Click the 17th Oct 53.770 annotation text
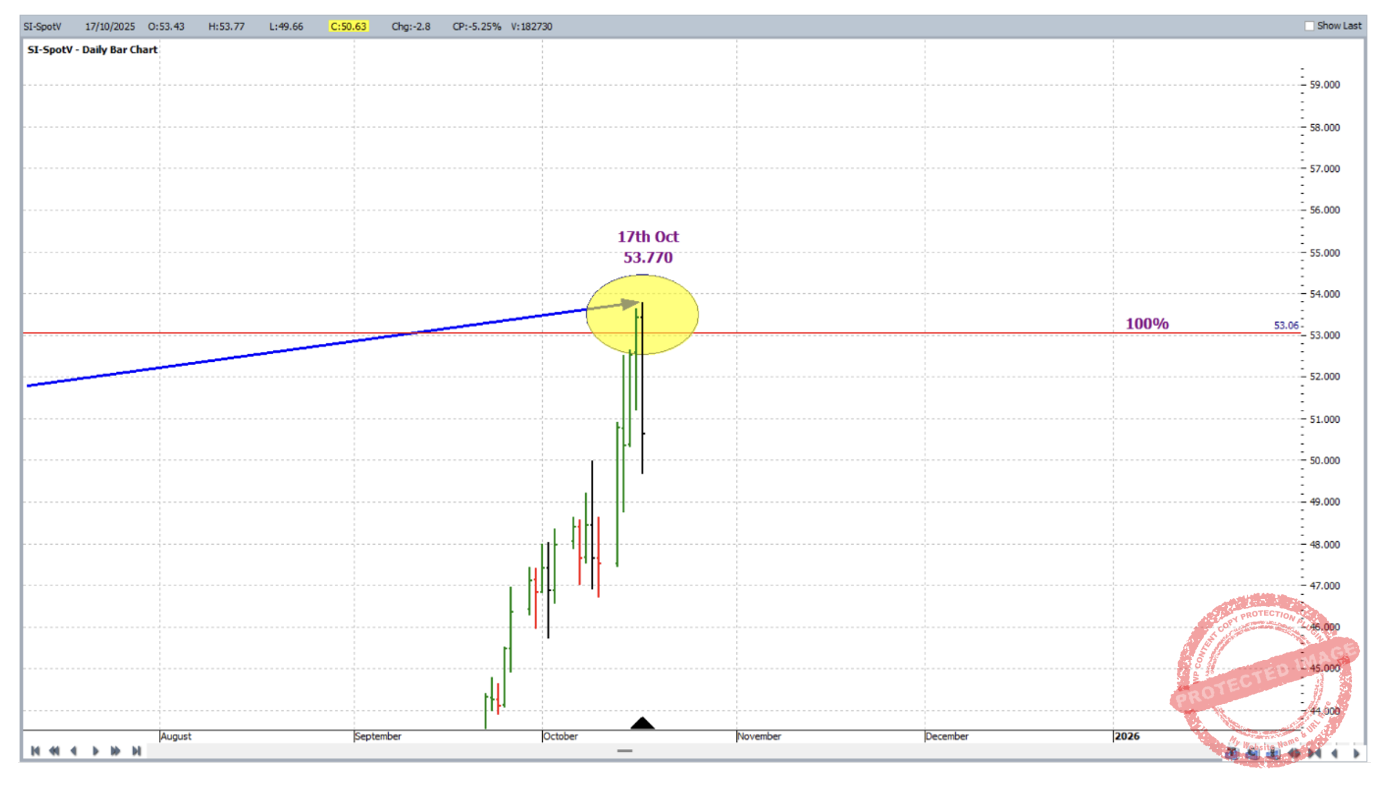Viewport: 1394px width, 786px height. [x=647, y=247]
